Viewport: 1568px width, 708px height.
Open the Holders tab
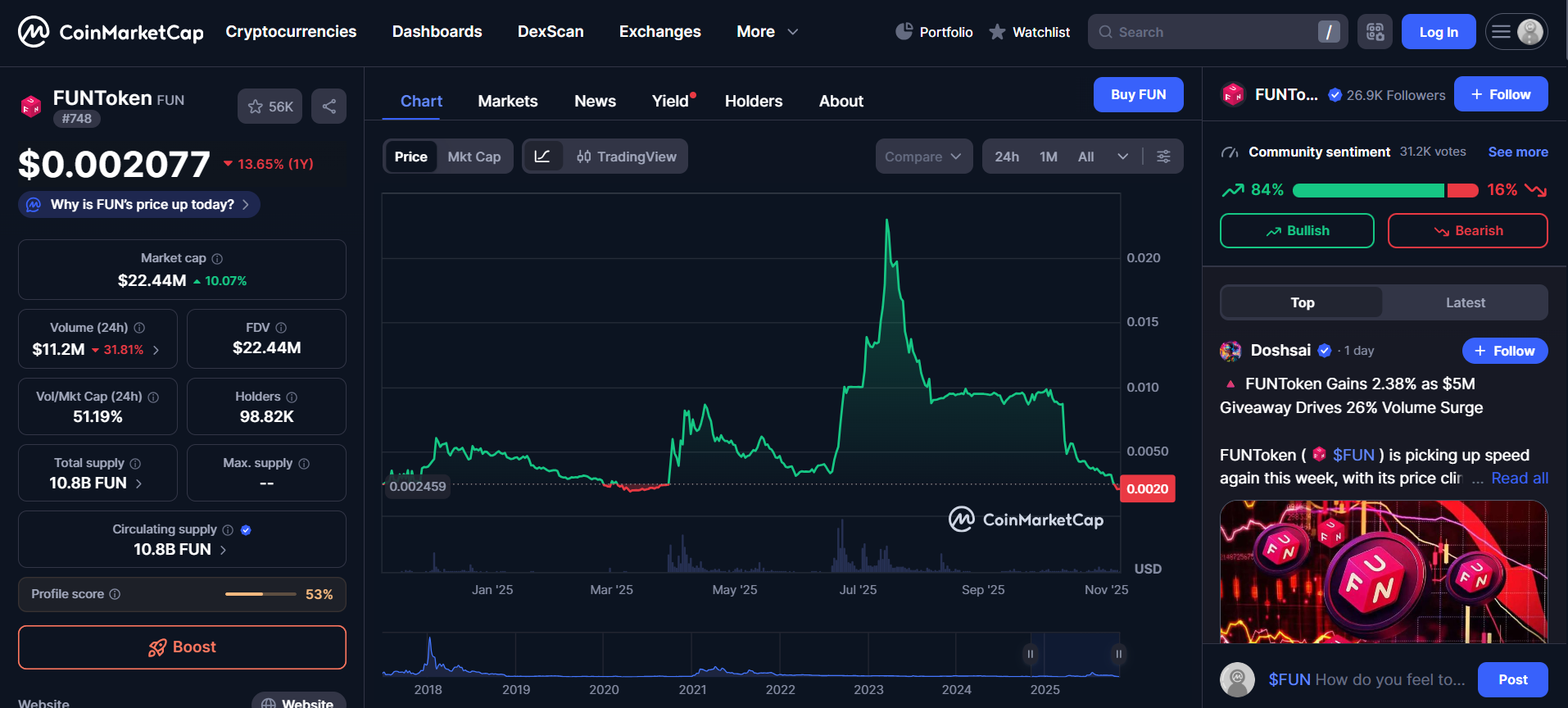(x=754, y=101)
